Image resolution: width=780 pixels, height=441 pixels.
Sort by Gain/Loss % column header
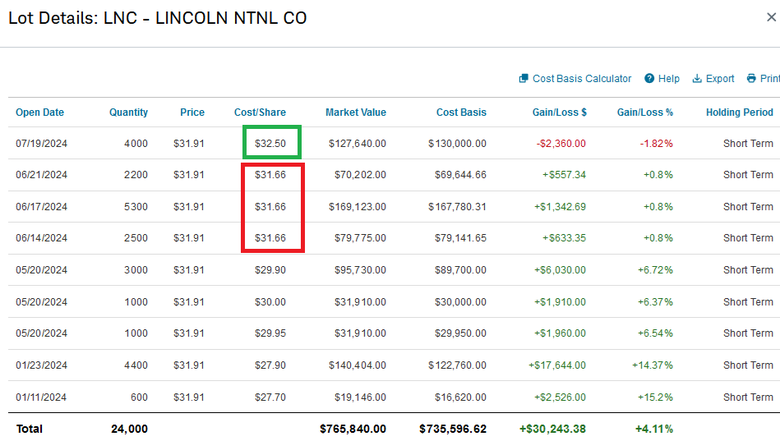coord(645,112)
